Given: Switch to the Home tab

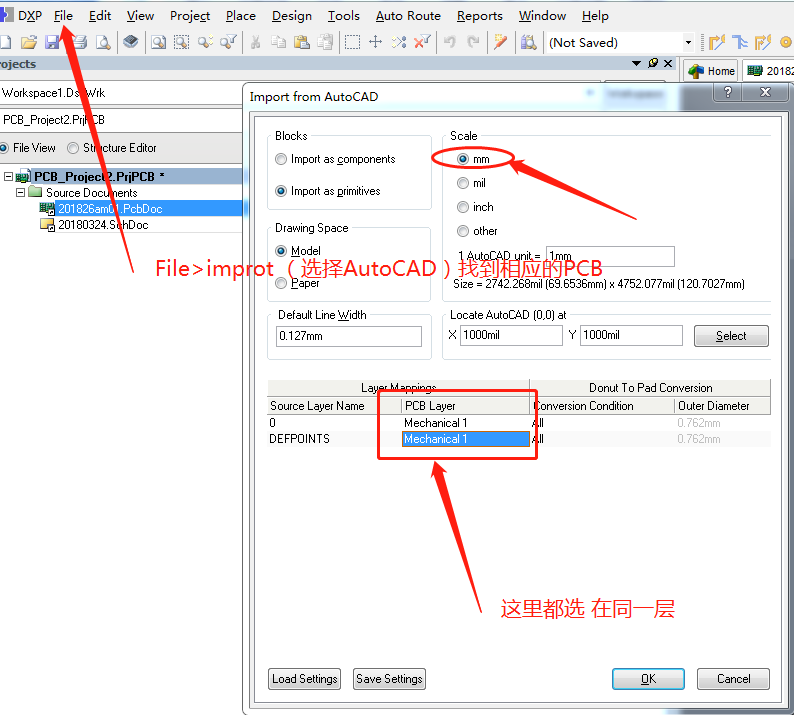Looking at the screenshot, I should [711, 71].
